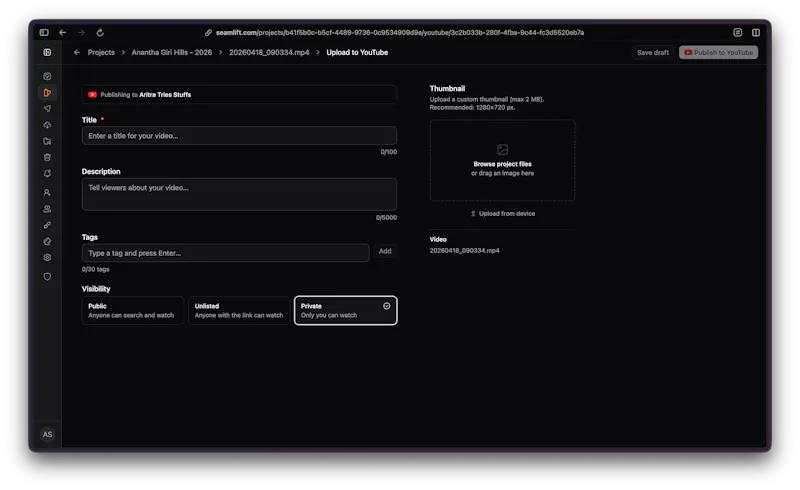Open the trash icon in sidebar
Image resolution: width=800 pixels, height=490 pixels.
(x=47, y=157)
